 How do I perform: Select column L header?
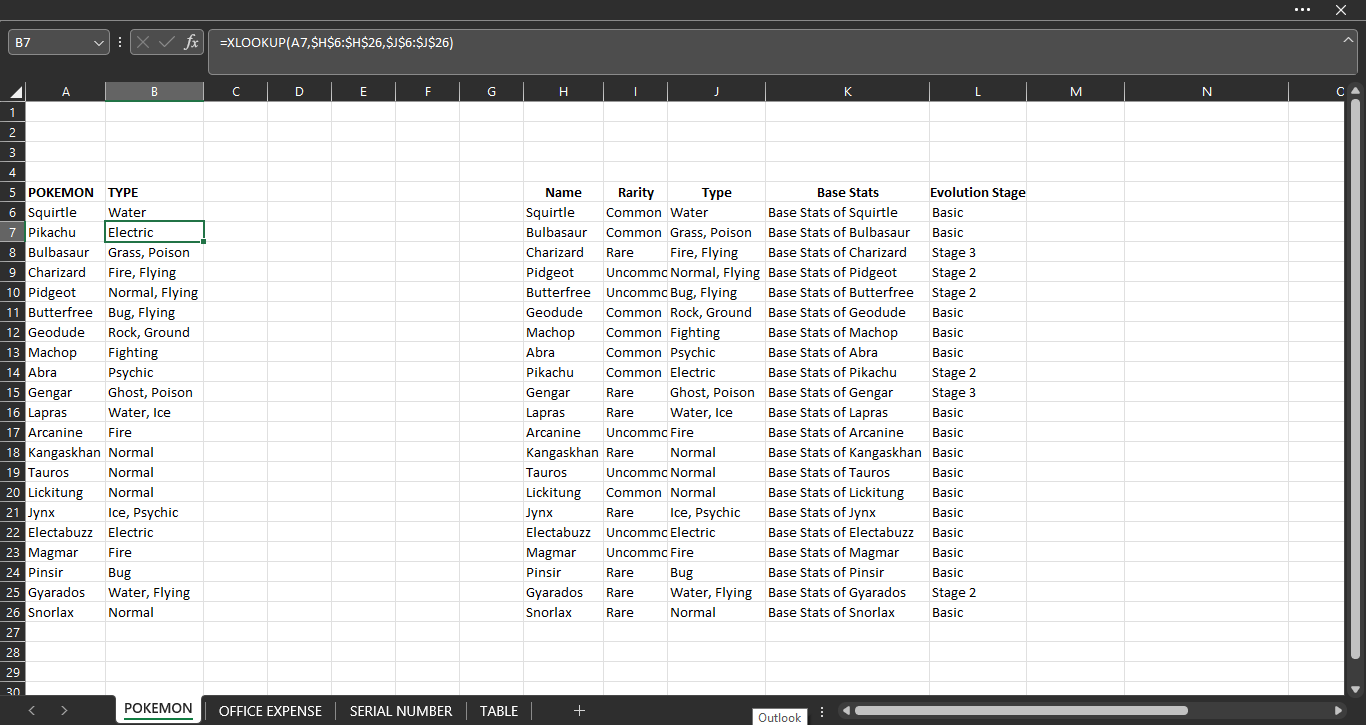coord(978,92)
